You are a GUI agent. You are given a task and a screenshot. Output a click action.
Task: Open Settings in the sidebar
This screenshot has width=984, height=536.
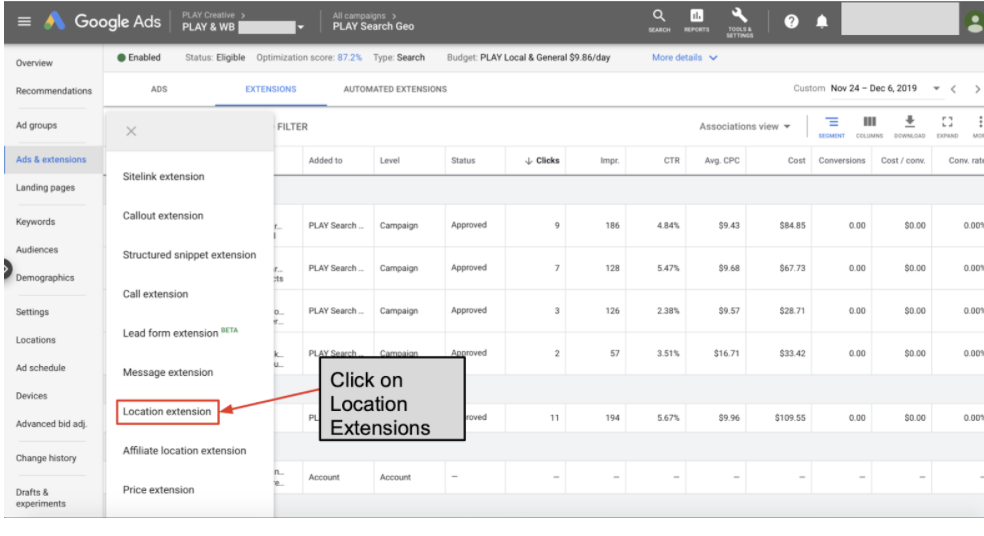pyautogui.click(x=32, y=312)
